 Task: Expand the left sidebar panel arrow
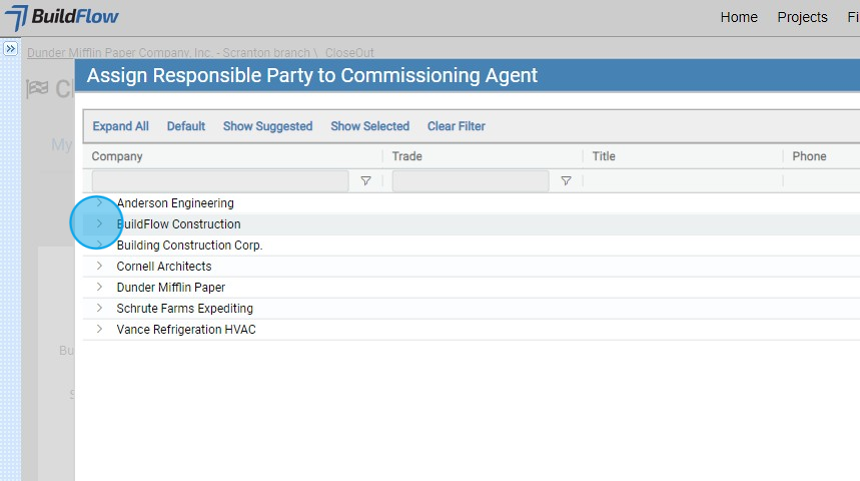pos(11,48)
